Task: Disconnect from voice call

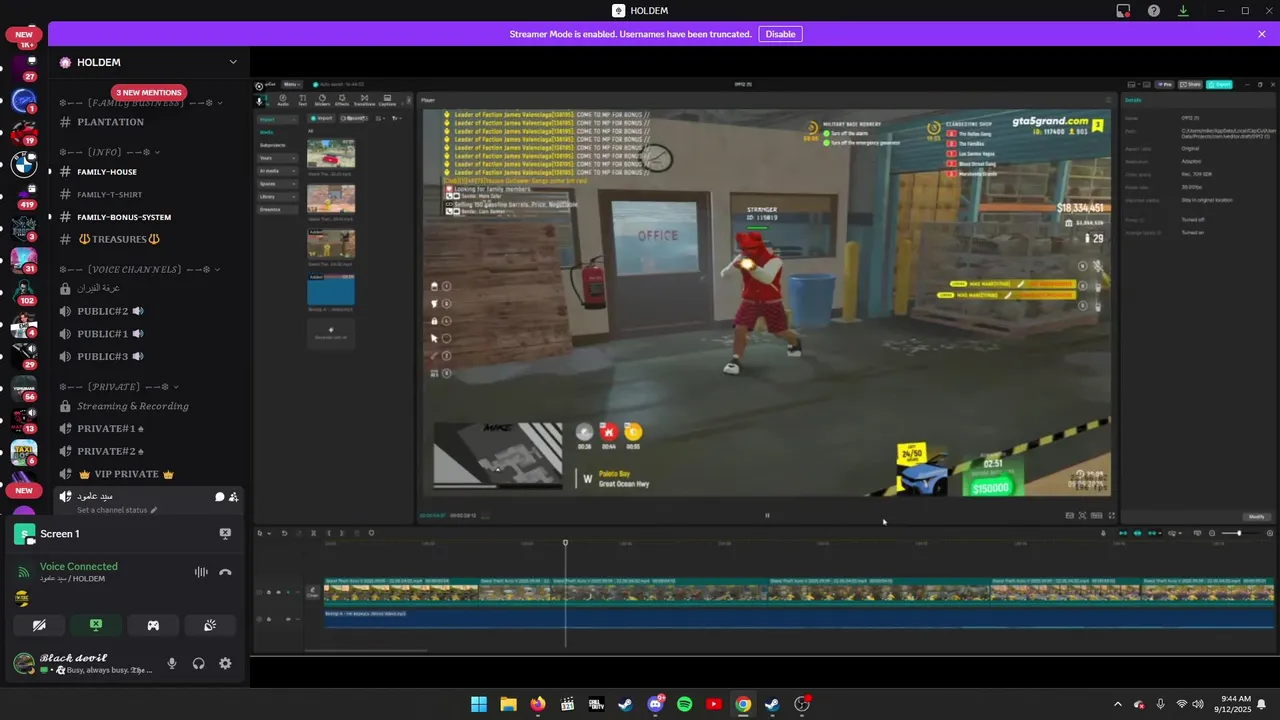Action: click(x=225, y=572)
